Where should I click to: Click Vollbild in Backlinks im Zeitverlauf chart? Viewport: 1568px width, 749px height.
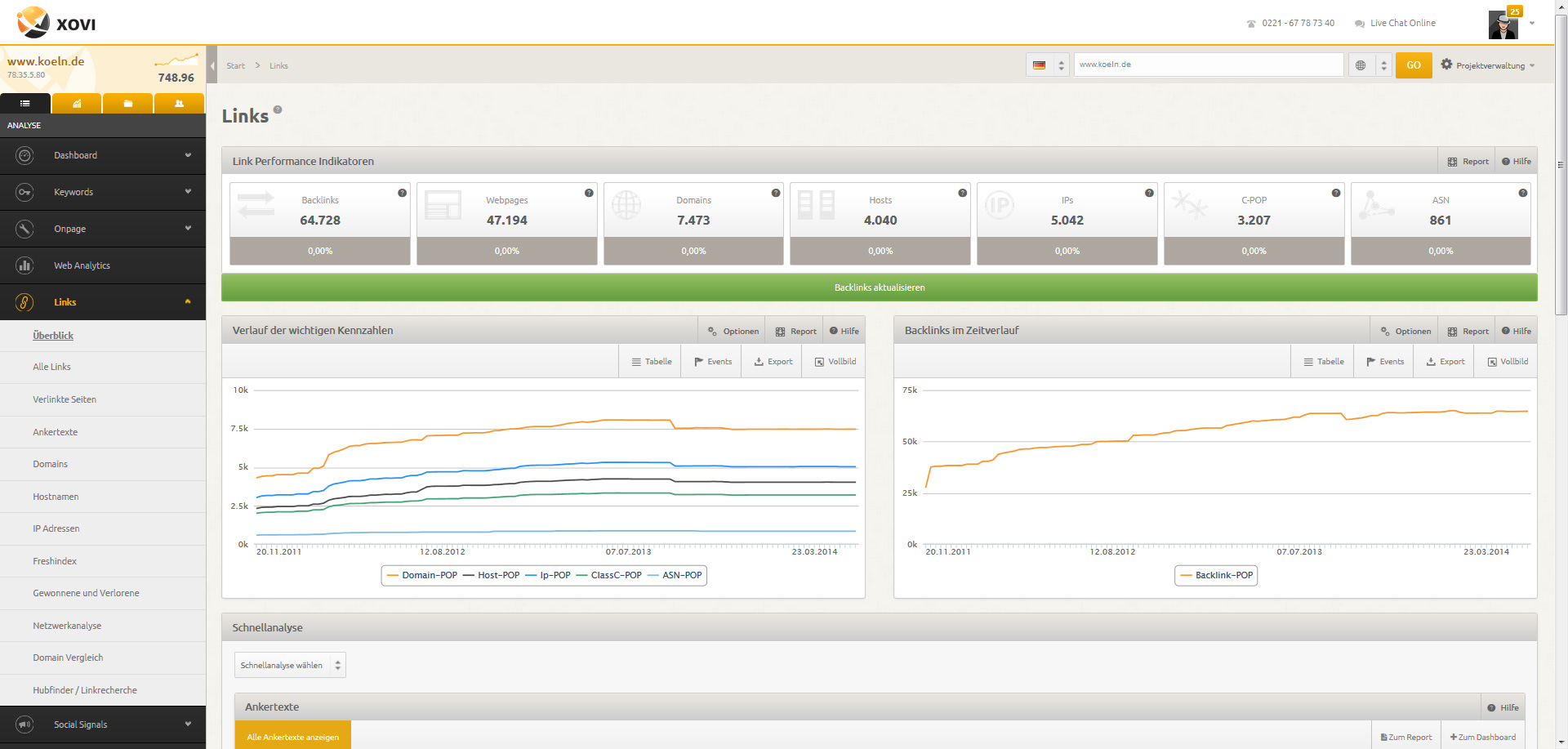(1508, 362)
